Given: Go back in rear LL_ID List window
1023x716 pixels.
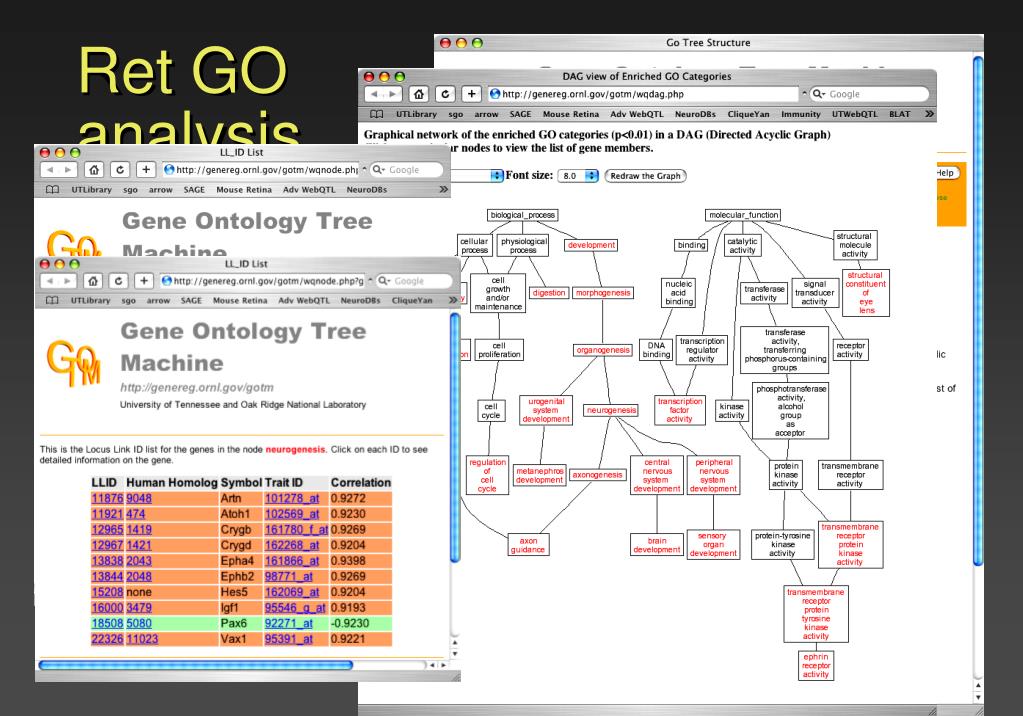Looking at the screenshot, I should pyautogui.click(x=50, y=170).
